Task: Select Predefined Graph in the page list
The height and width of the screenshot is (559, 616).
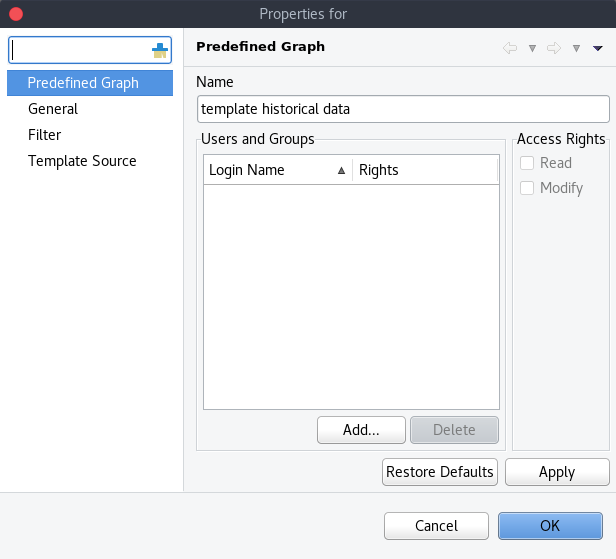Action: 83,83
